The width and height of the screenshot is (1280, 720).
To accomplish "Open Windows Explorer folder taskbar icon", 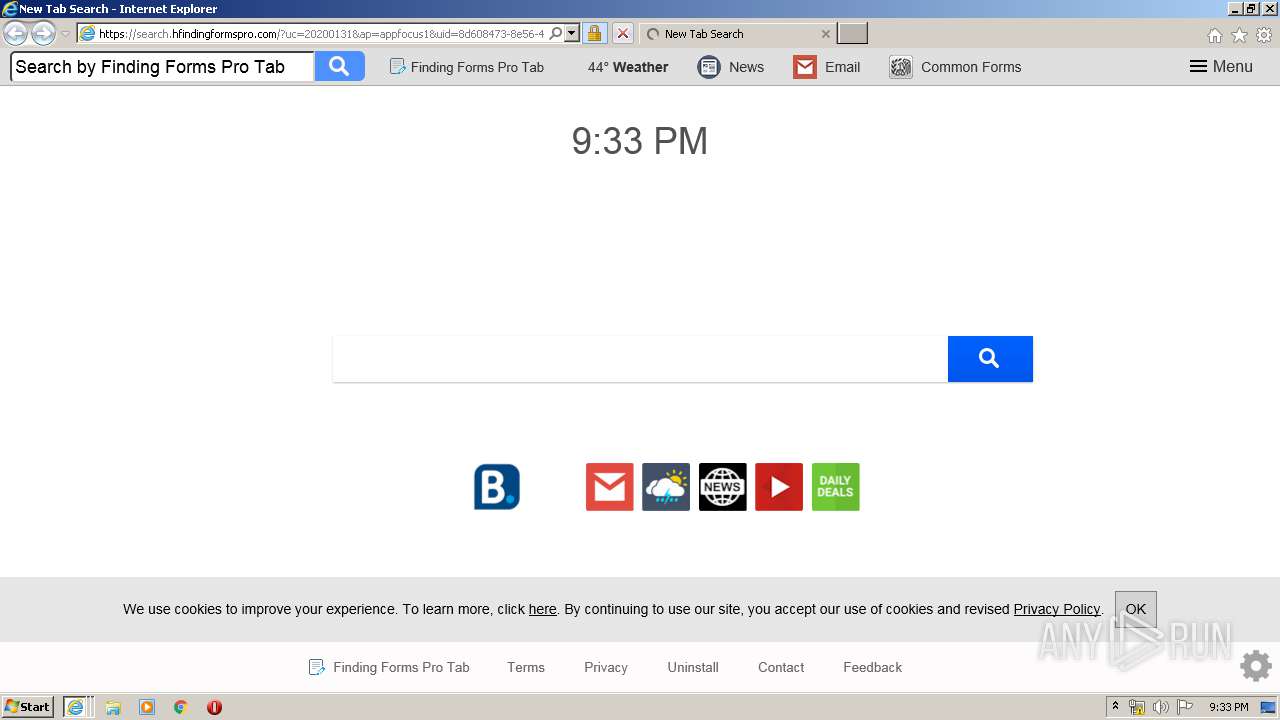I will [x=113, y=707].
